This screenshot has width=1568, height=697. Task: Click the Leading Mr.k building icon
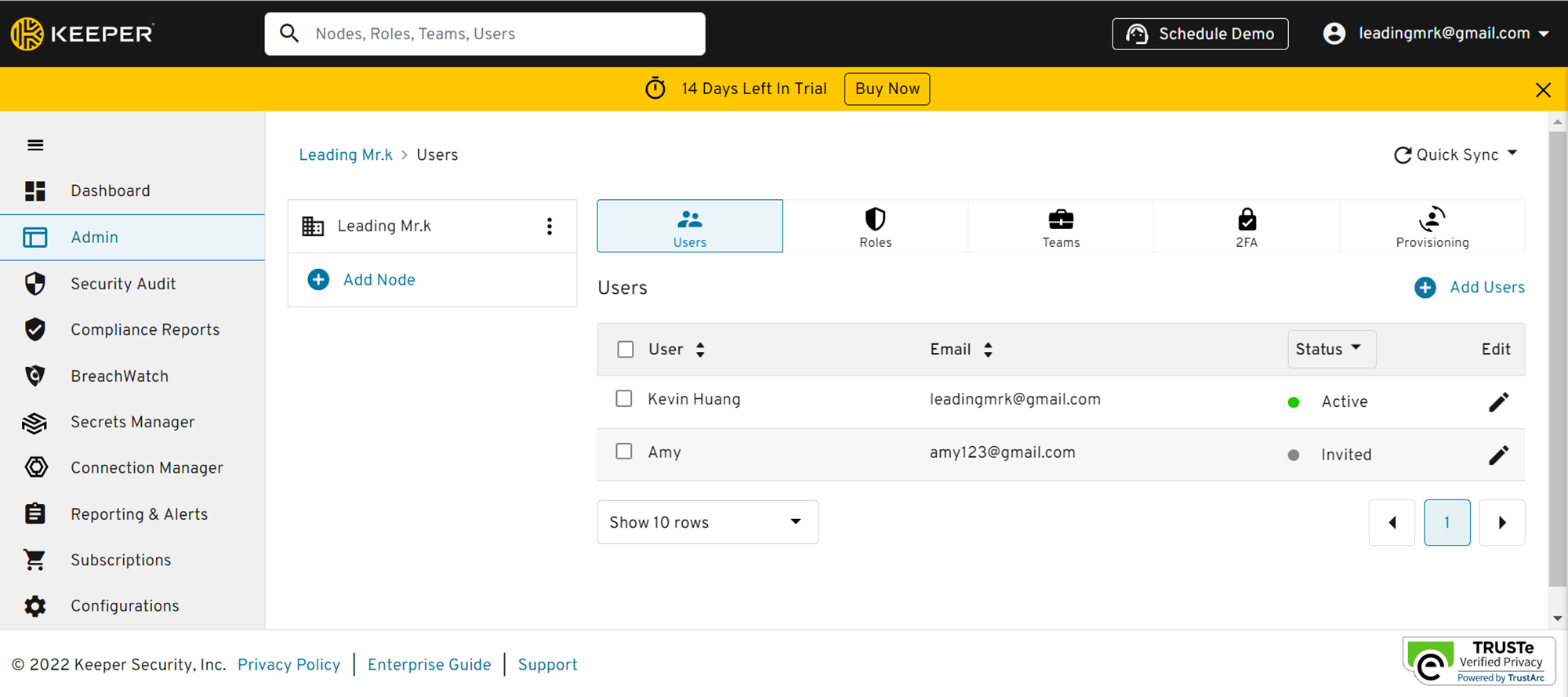click(x=313, y=227)
